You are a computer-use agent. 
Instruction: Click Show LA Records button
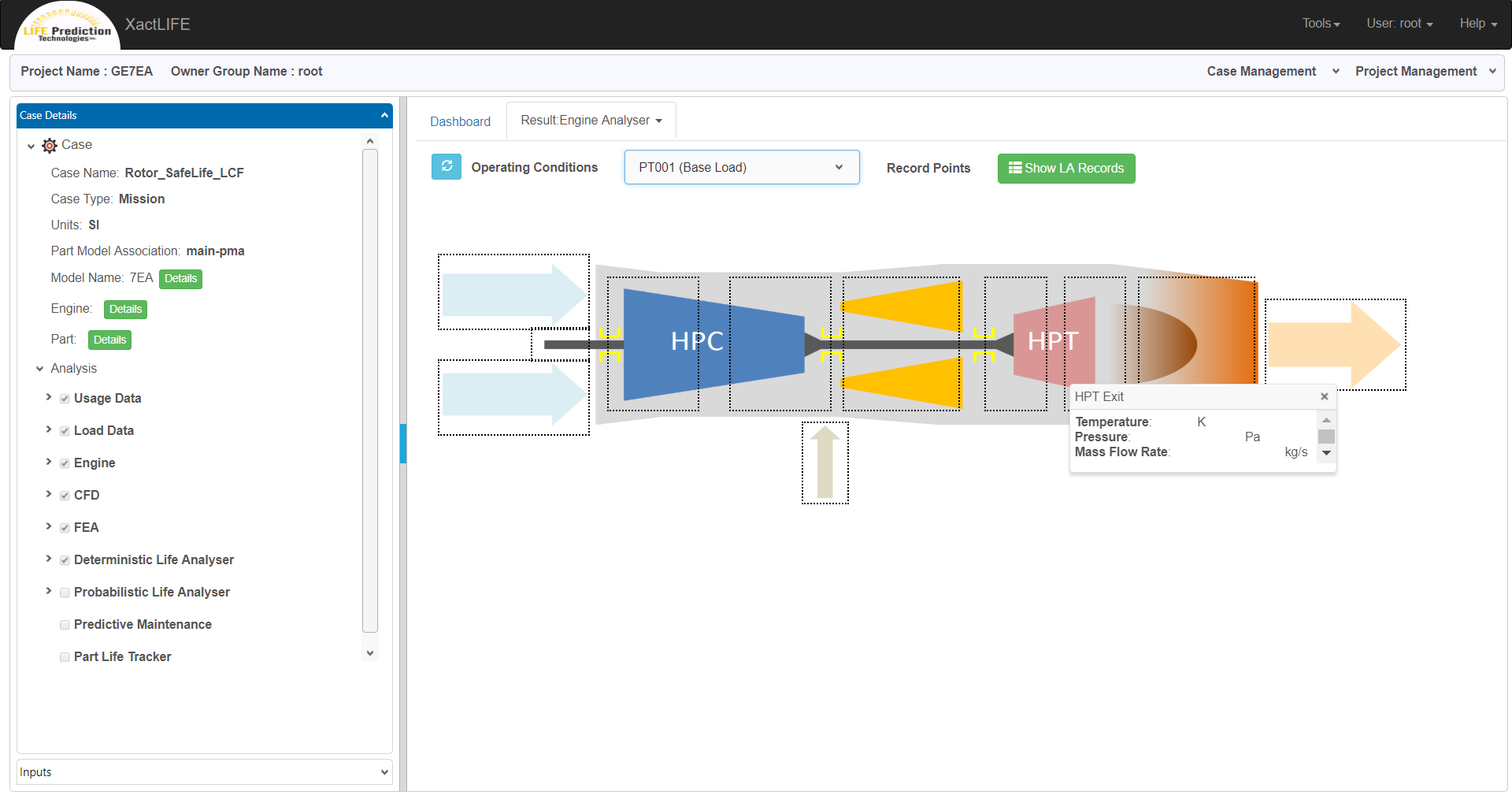tap(1066, 169)
